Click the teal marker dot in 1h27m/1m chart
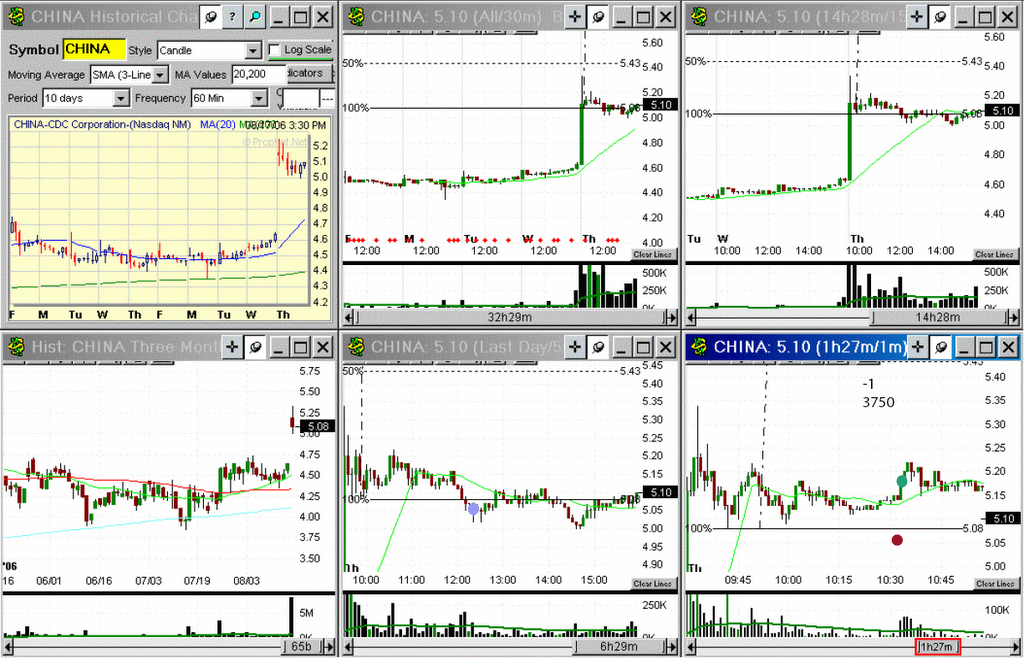Screen dimensions: 1024x658 point(902,481)
